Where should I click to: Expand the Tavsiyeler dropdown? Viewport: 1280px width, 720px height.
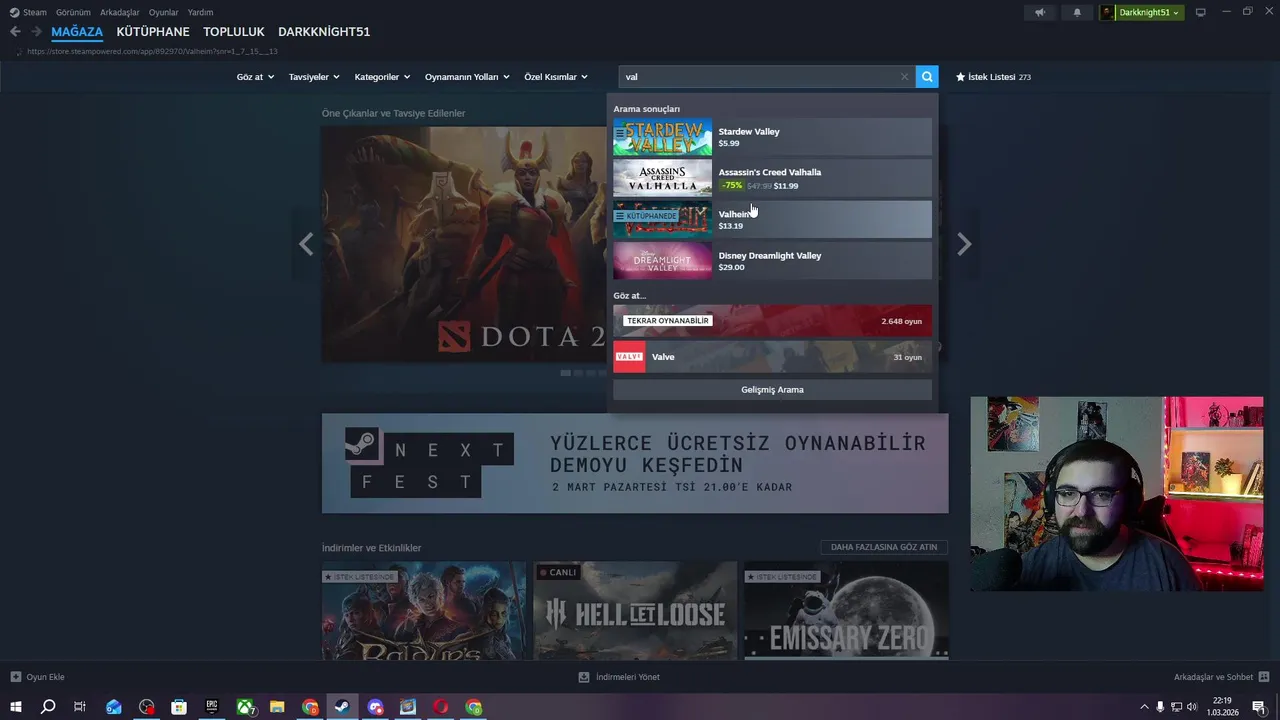pos(314,77)
